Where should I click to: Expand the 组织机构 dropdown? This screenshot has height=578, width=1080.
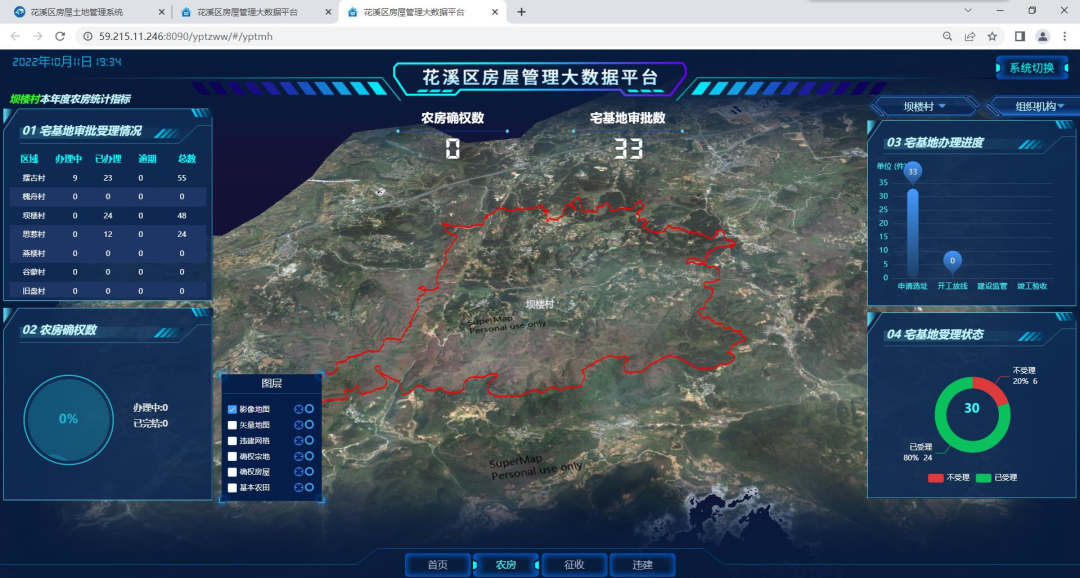click(x=1034, y=106)
